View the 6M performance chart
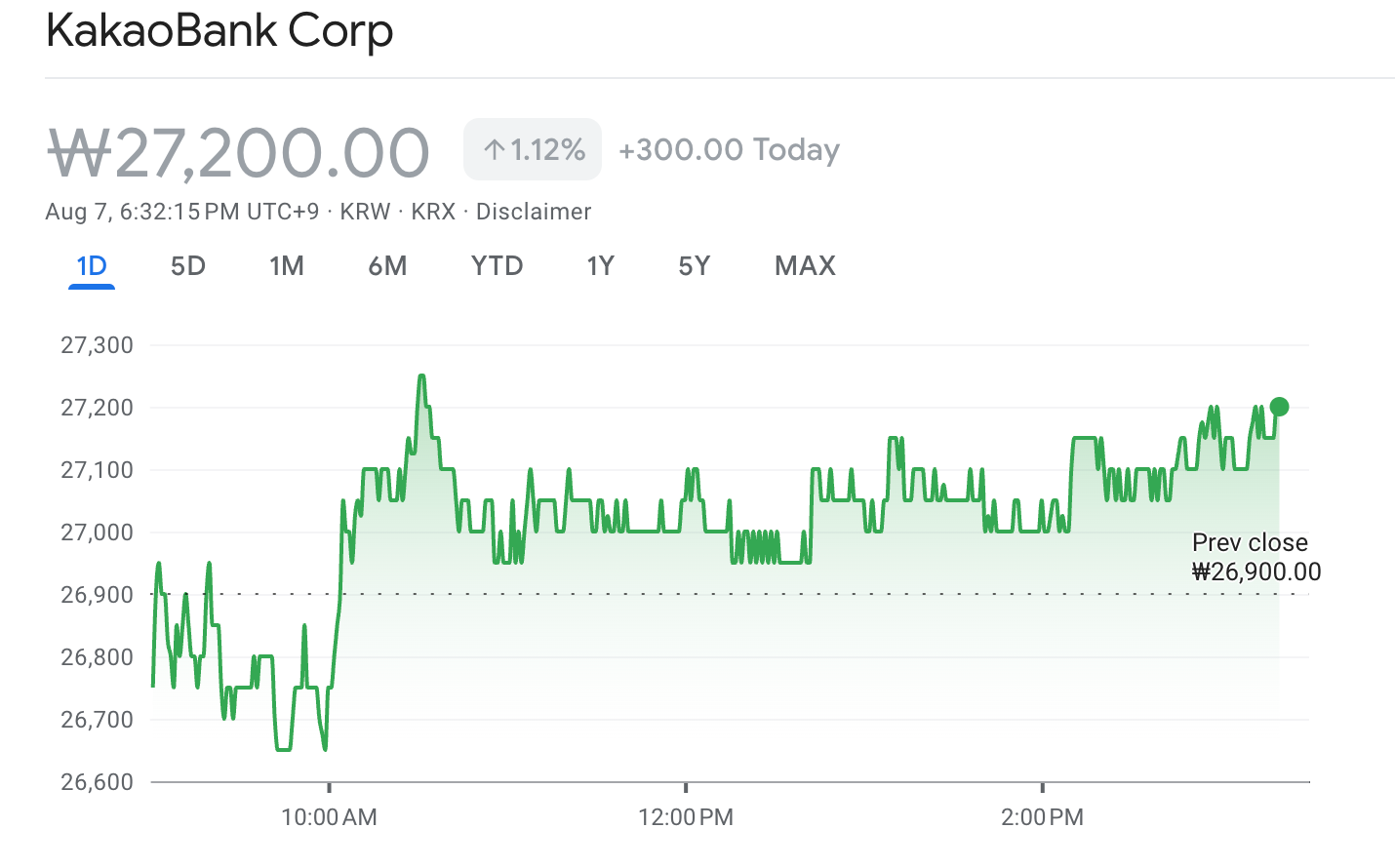The width and height of the screenshot is (1395, 868). click(387, 265)
